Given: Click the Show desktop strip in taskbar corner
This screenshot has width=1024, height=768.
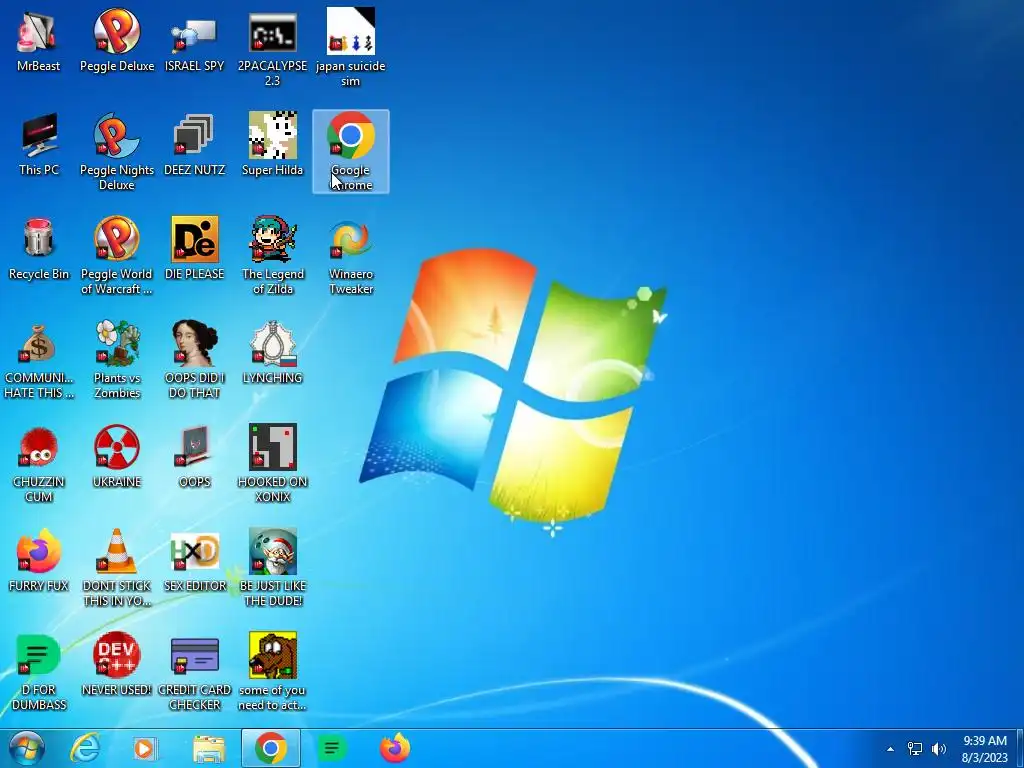Looking at the screenshot, I should tap(1019, 748).
